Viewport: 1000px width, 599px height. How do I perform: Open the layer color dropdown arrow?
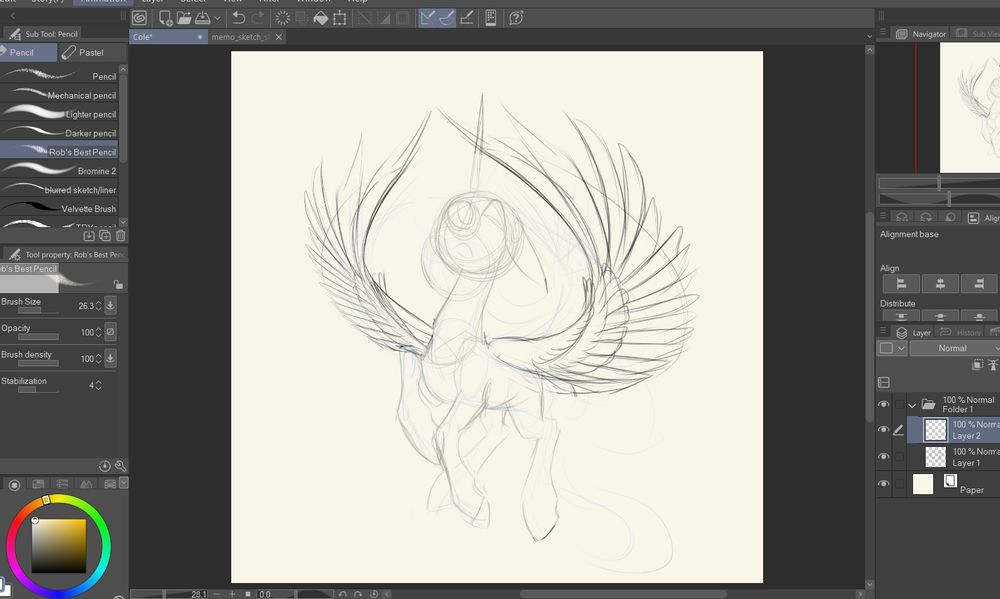[901, 348]
